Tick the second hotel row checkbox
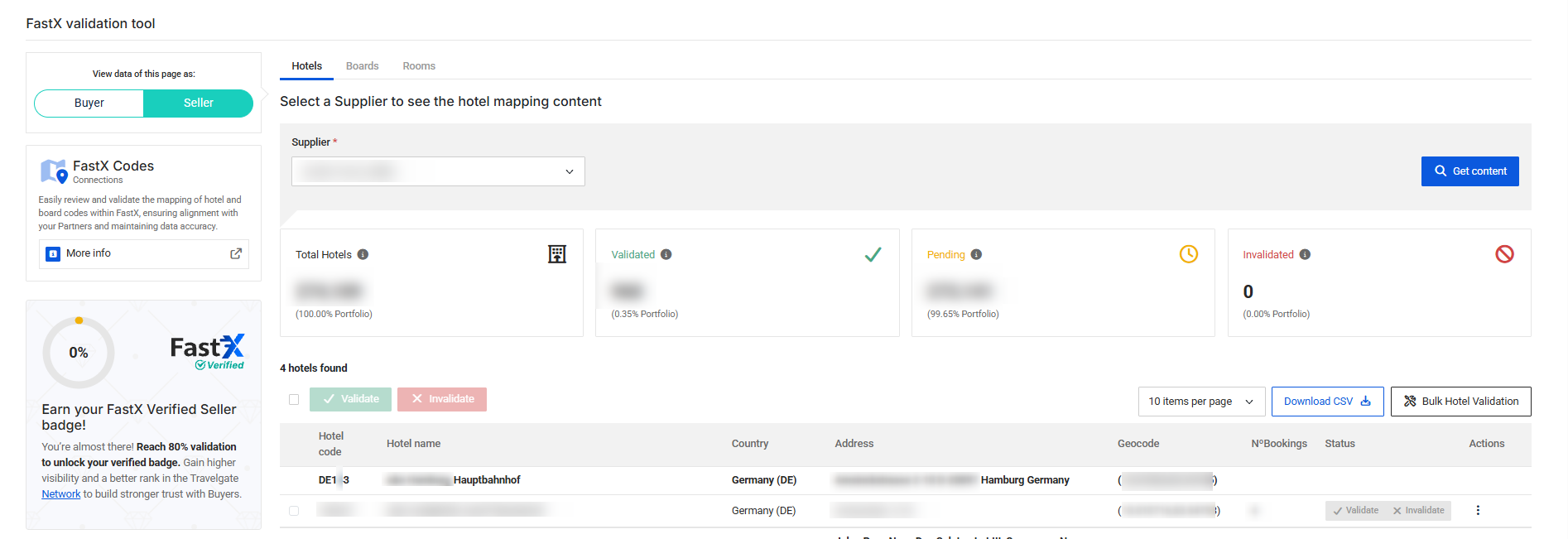 point(294,511)
